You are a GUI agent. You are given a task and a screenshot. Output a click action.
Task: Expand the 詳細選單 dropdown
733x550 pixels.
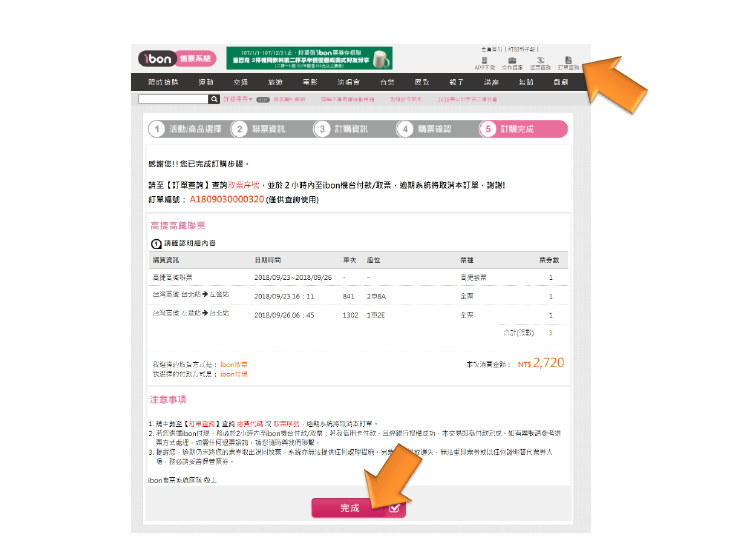(237, 100)
